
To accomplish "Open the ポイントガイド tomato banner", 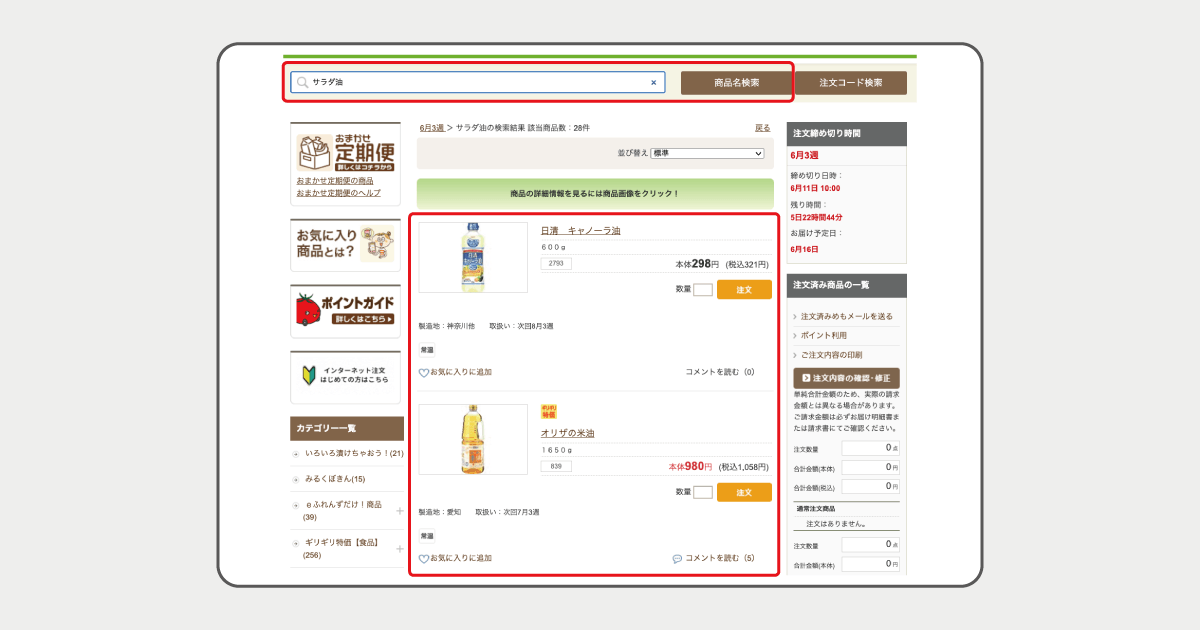I will 345,311.
